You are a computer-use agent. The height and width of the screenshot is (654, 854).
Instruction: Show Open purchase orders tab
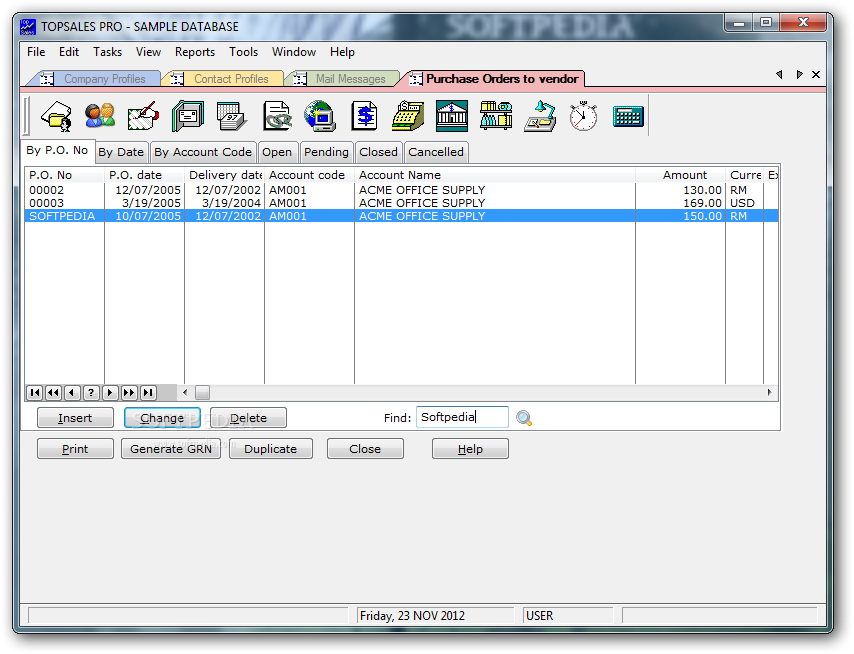click(x=277, y=152)
